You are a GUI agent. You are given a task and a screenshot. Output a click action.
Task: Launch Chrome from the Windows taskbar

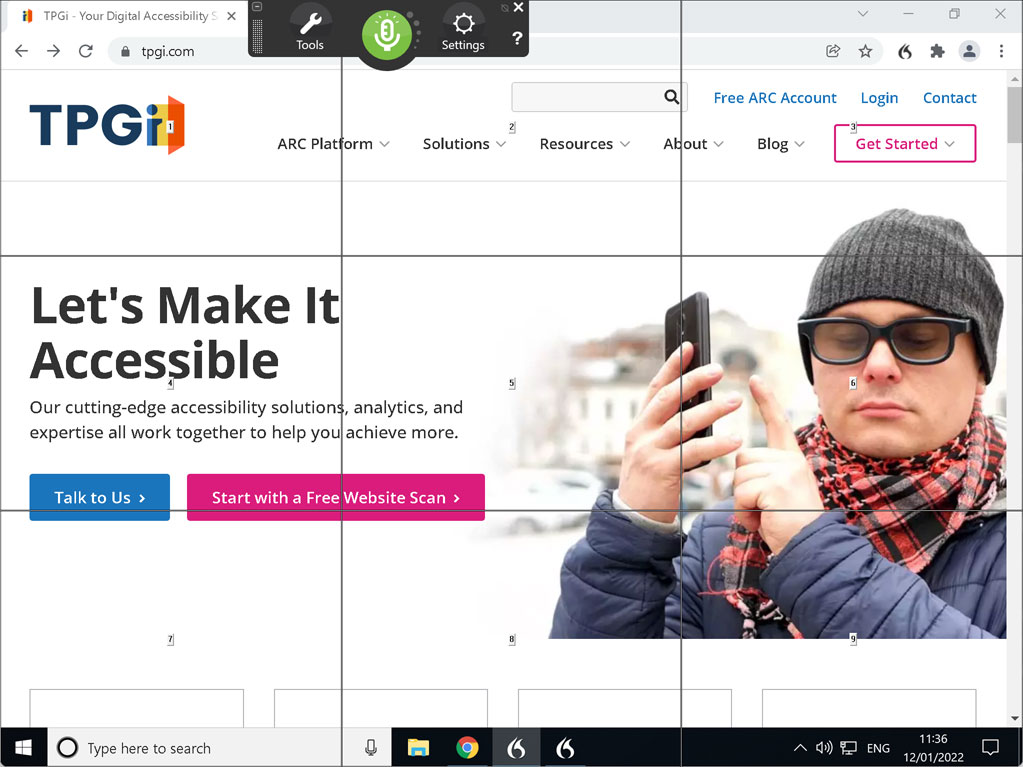468,747
